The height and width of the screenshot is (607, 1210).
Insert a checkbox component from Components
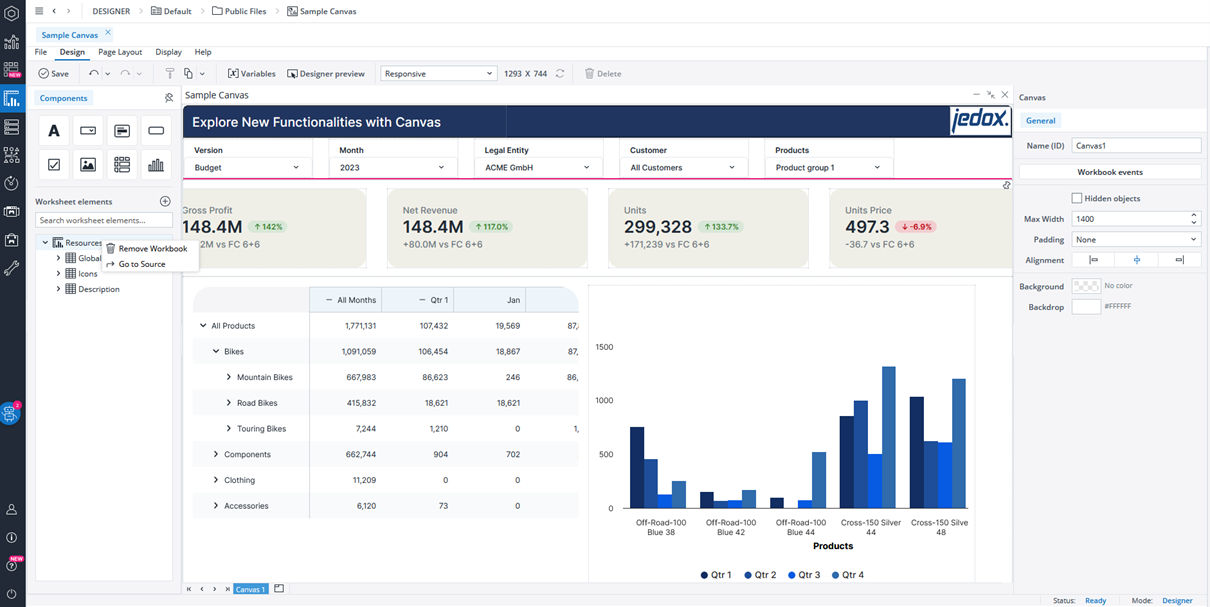point(54,165)
